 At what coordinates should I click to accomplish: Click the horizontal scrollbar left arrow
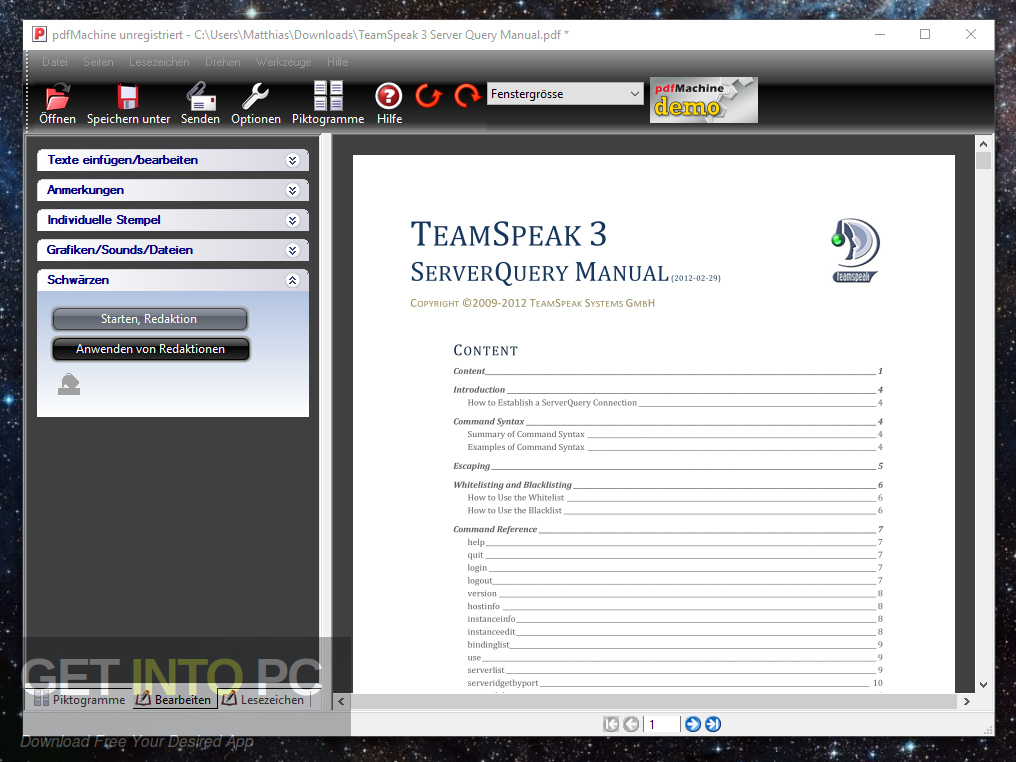[x=341, y=701]
